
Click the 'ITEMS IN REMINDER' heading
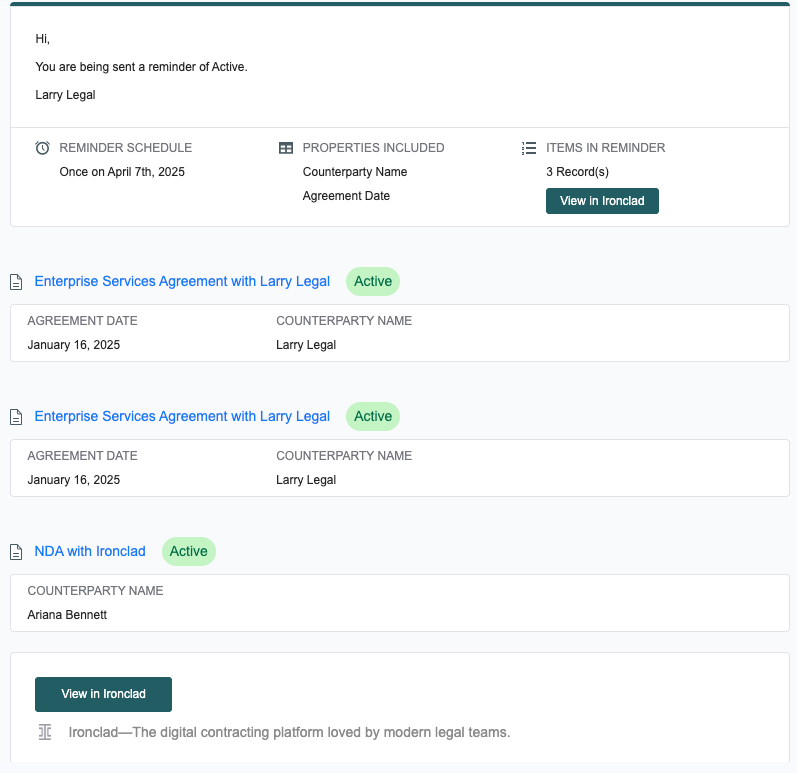[605, 148]
